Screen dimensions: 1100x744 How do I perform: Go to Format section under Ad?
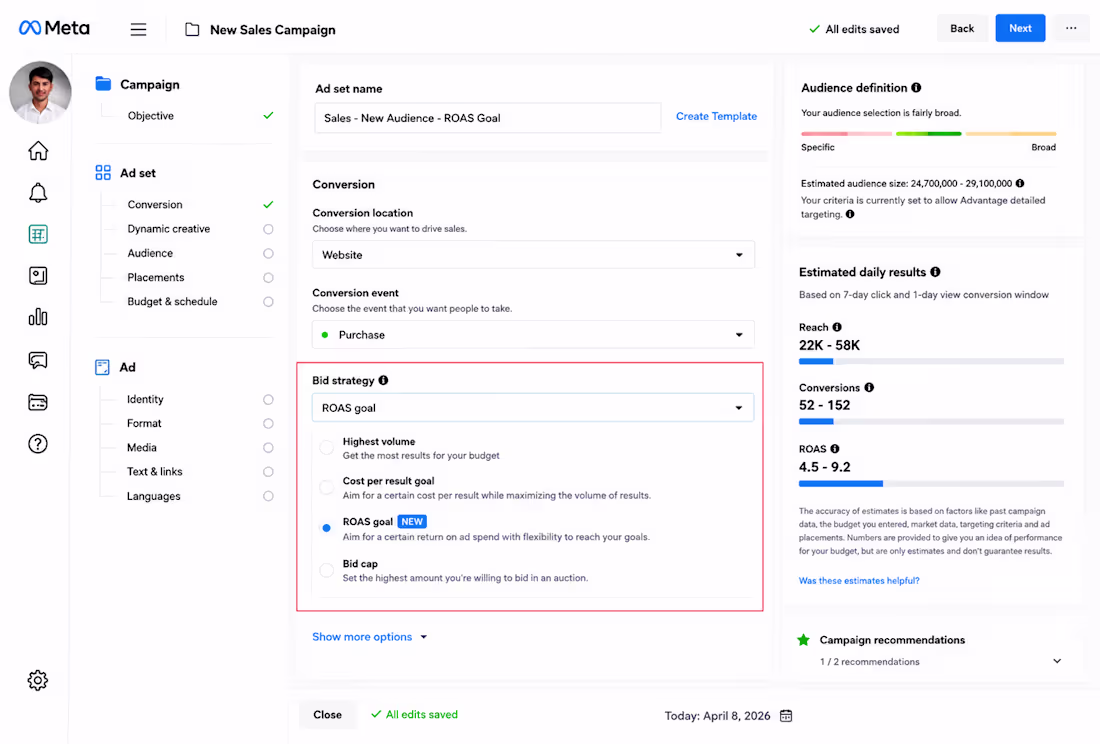144,424
